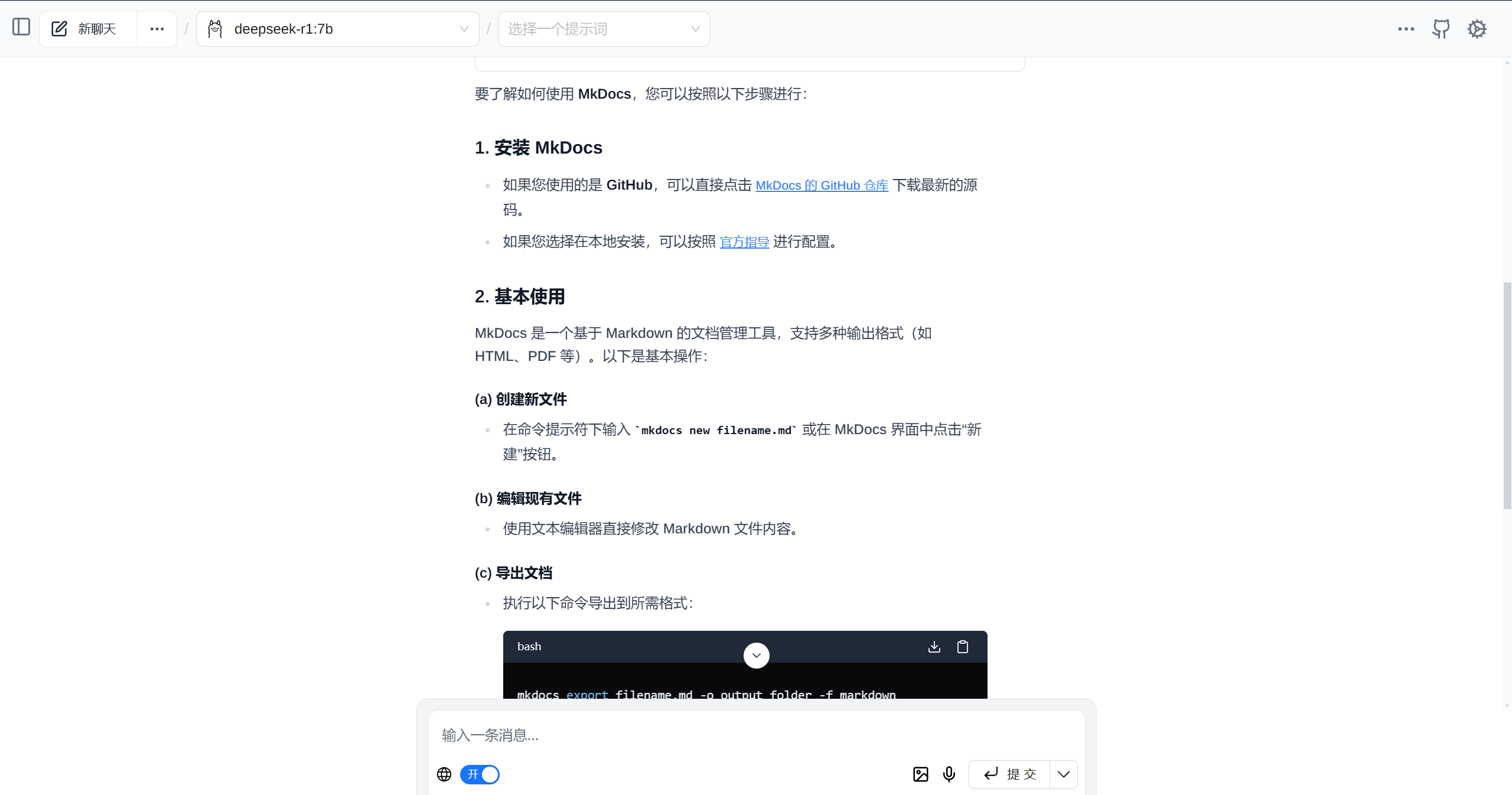Follow the MkDocs 的 GitHub 仓库 link
Image resolution: width=1512 pixels, height=795 pixels.
(x=822, y=185)
